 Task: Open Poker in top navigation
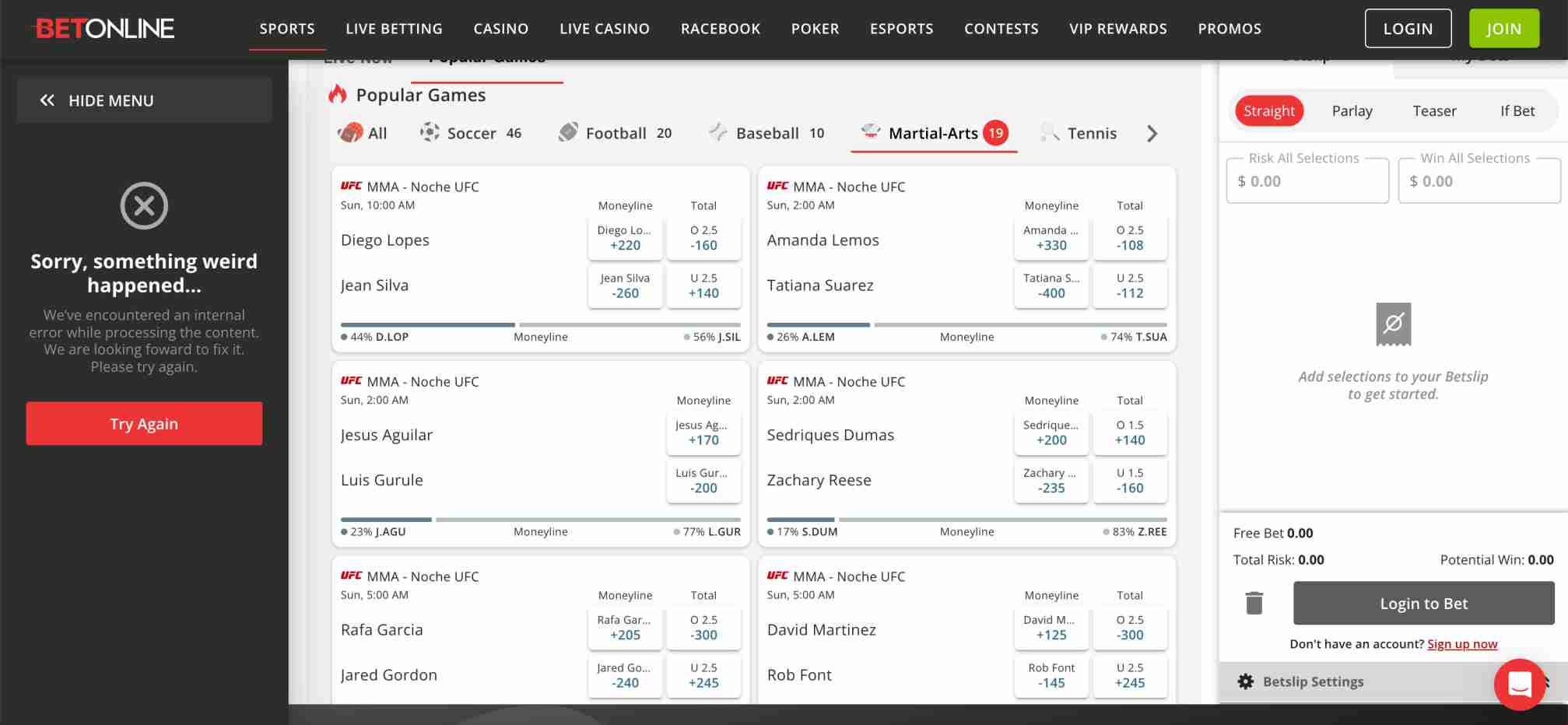tap(815, 29)
